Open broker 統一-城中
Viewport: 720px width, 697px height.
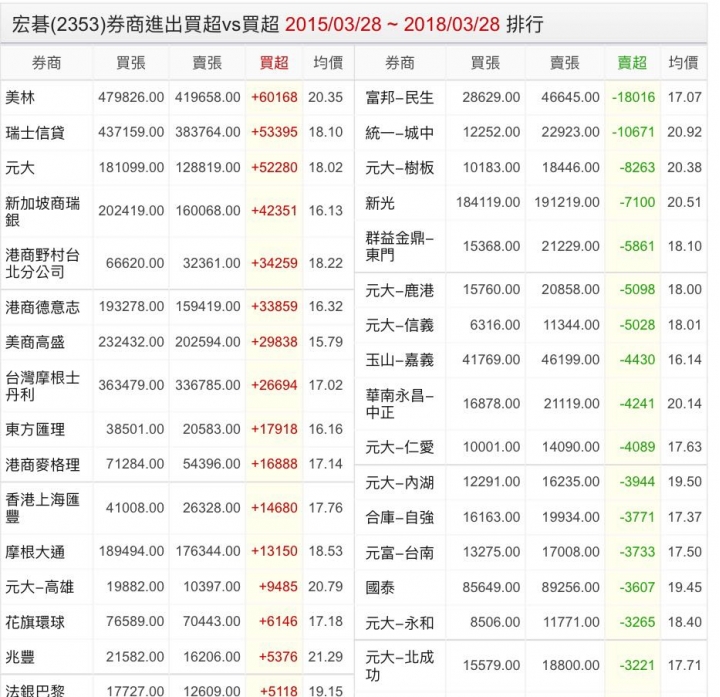click(399, 133)
